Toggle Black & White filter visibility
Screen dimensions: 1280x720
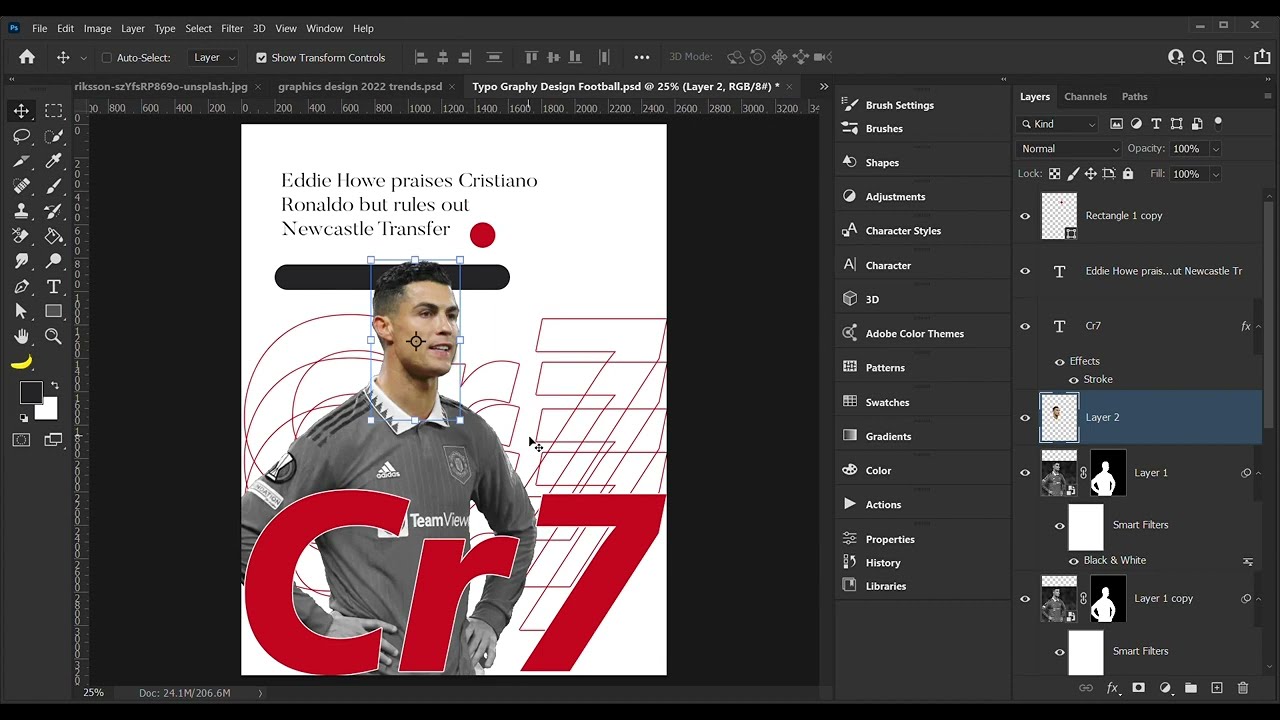tap(1074, 561)
